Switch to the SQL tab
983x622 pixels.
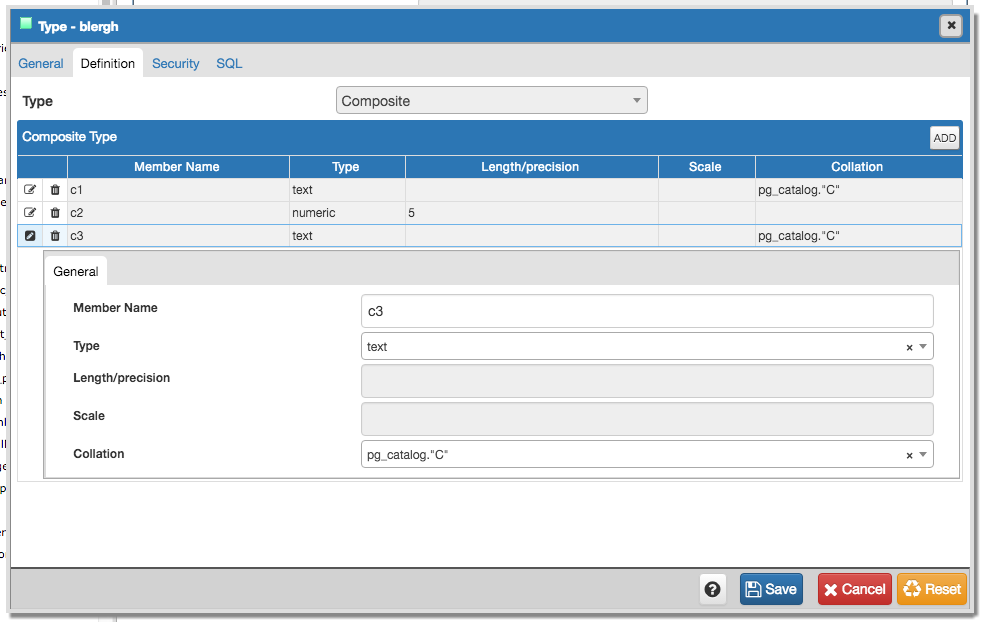228,63
